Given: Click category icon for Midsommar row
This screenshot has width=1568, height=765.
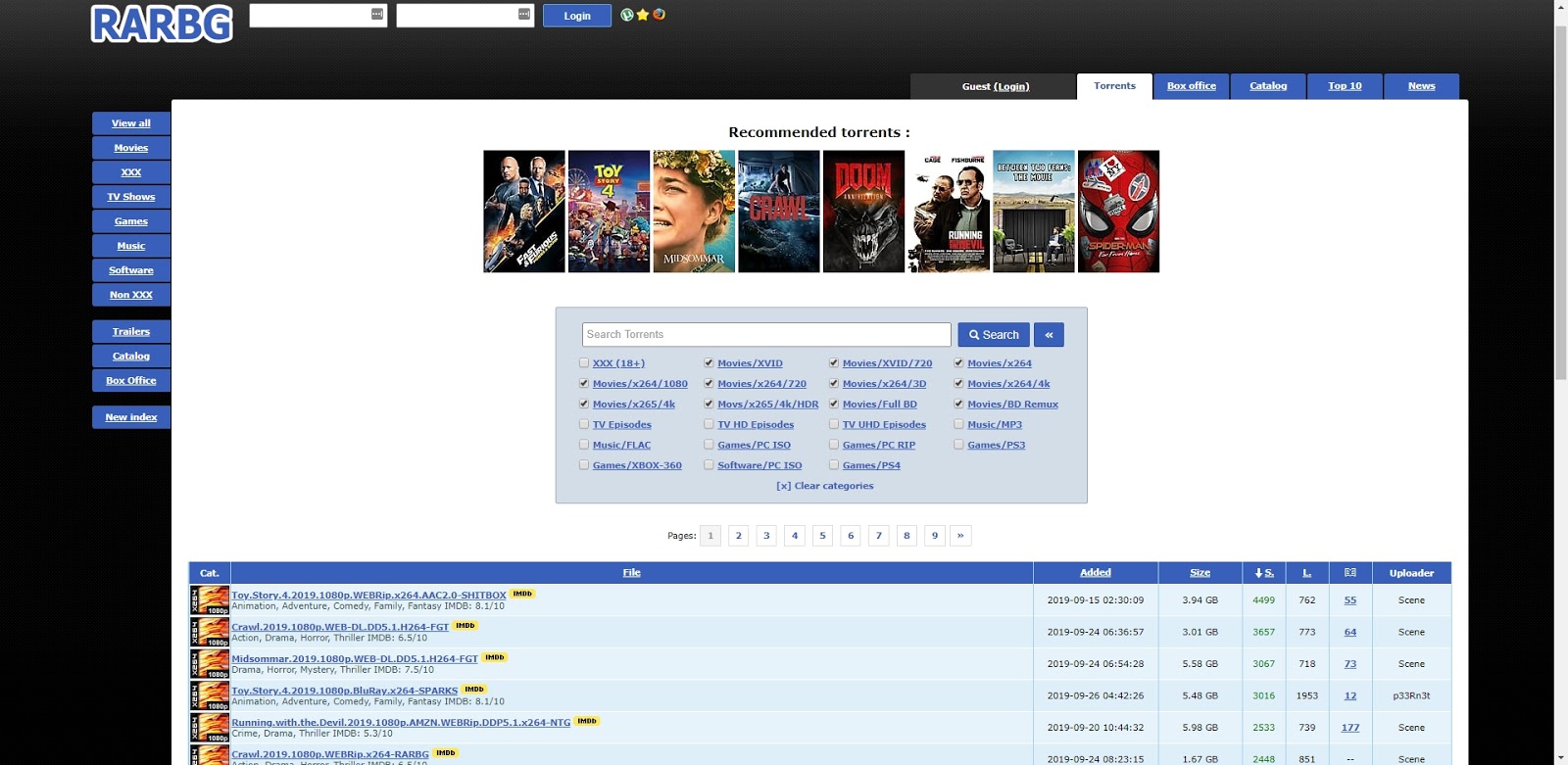Looking at the screenshot, I should 210,664.
